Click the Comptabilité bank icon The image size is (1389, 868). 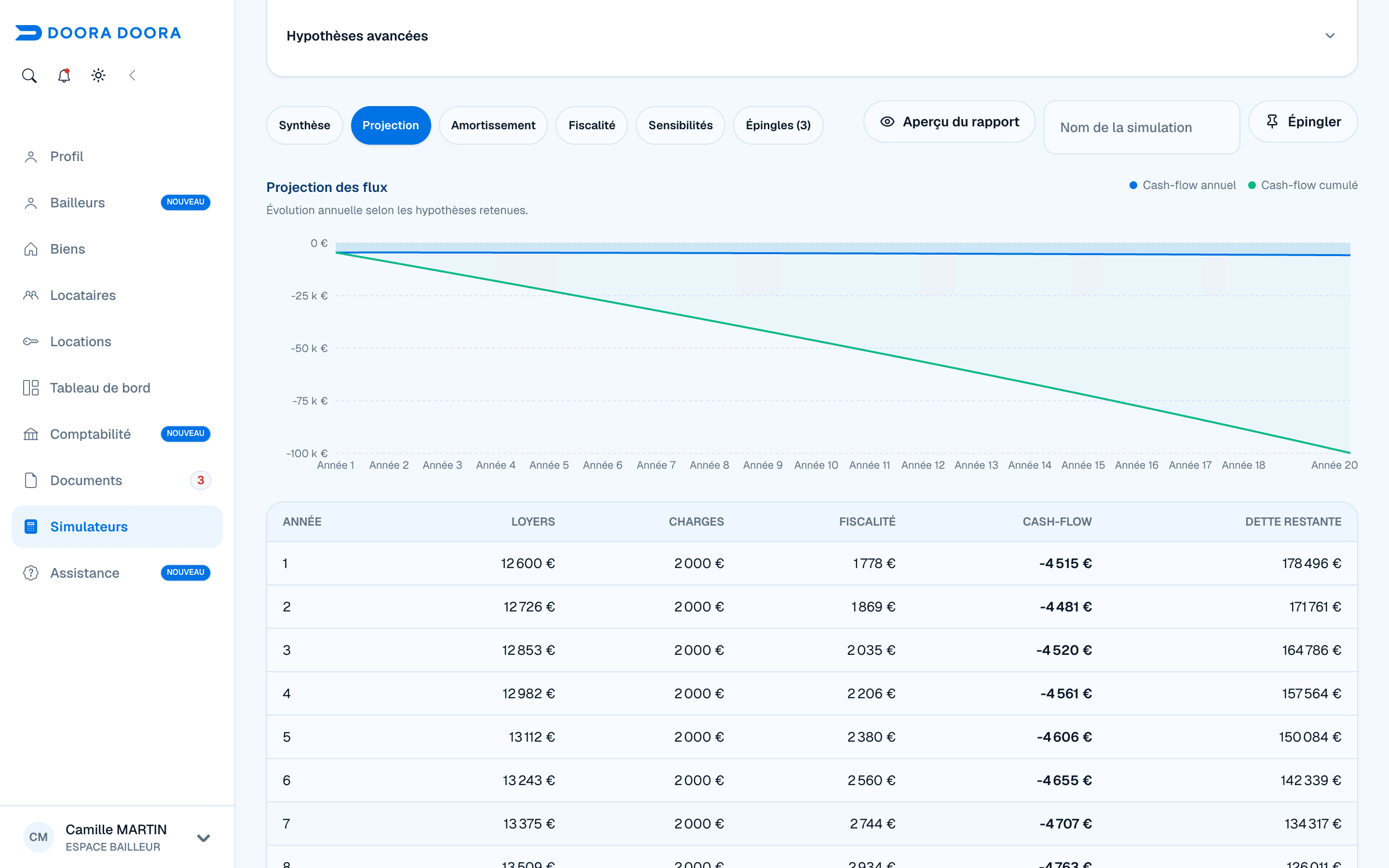point(31,434)
